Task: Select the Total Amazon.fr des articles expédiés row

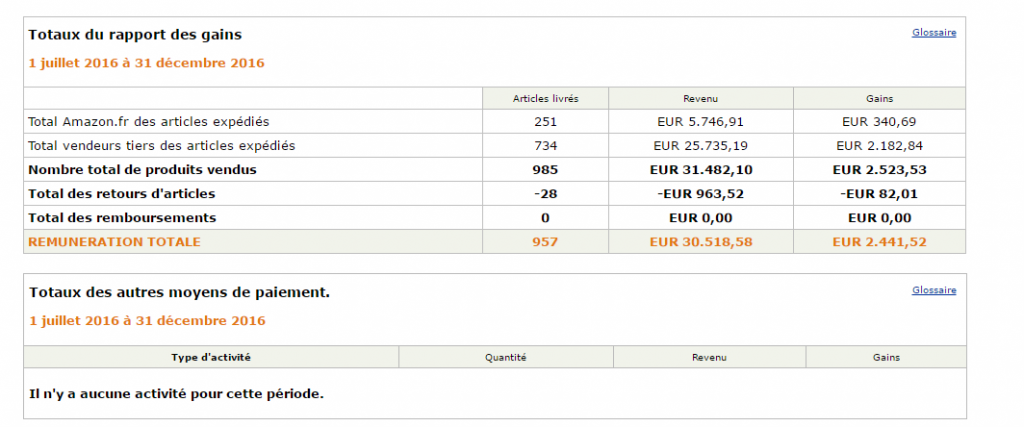Action: 149,122
